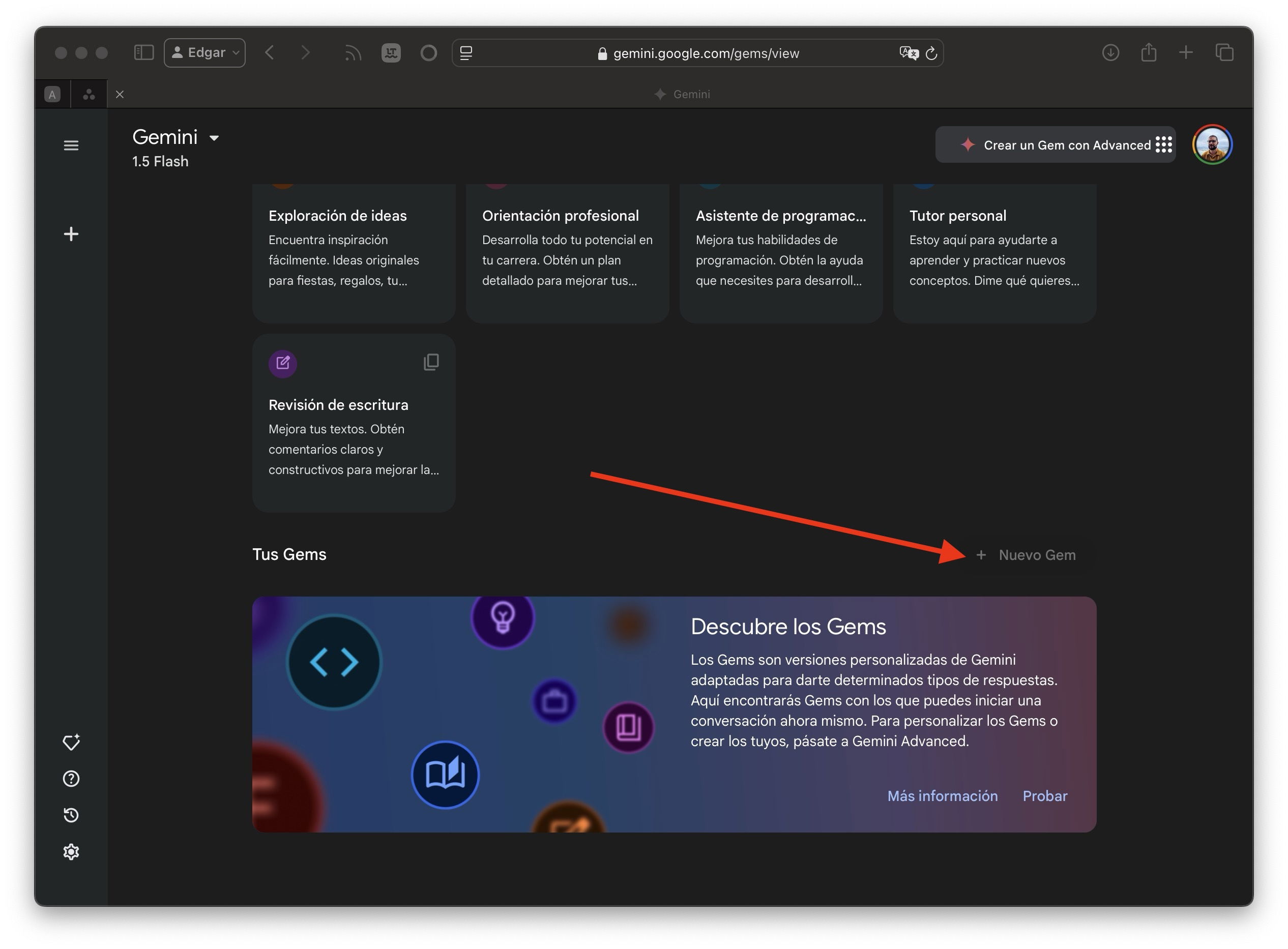Image resolution: width=1288 pixels, height=949 pixels.
Task: Open Activity history clock icon
Action: (71, 815)
